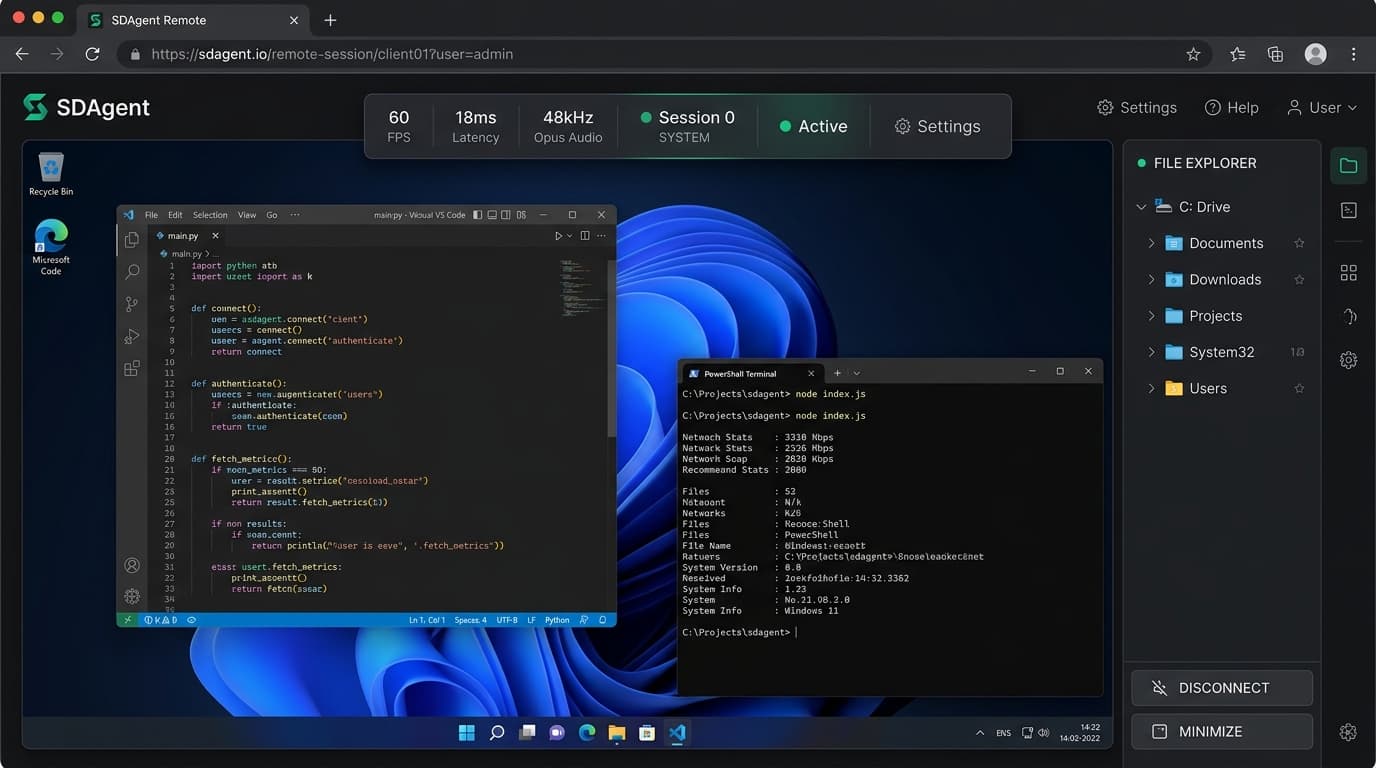Open the Extensions view in VS Code
The height and width of the screenshot is (768, 1376).
click(x=132, y=369)
